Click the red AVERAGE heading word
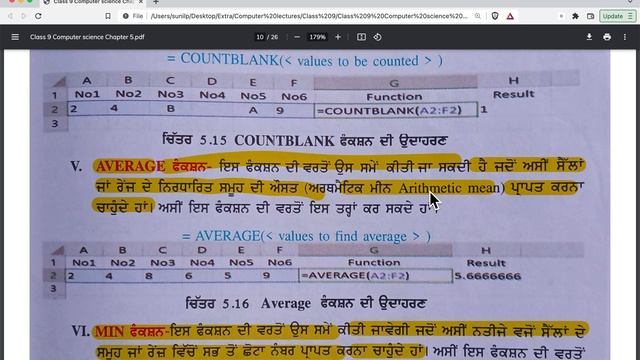Image resolution: width=640 pixels, height=360 pixels. tap(131, 166)
